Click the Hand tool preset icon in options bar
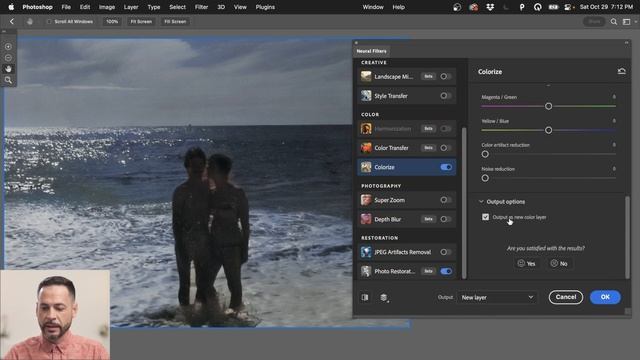The image size is (640, 360). 29,22
